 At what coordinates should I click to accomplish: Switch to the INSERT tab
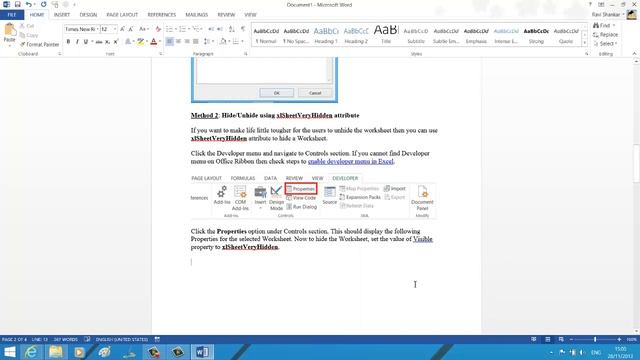pyautogui.click(x=62, y=15)
